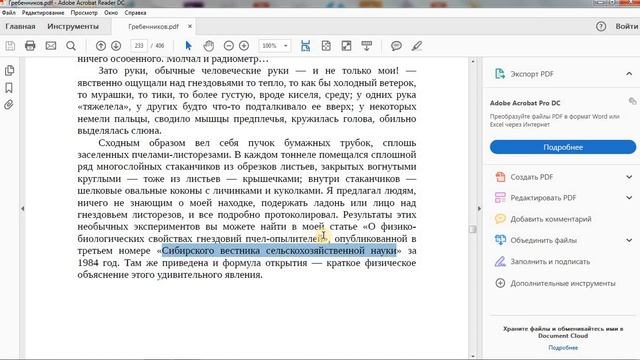The image size is (640, 360).
Task: Click the document vertical scrollbar thumb
Action: 473,229
